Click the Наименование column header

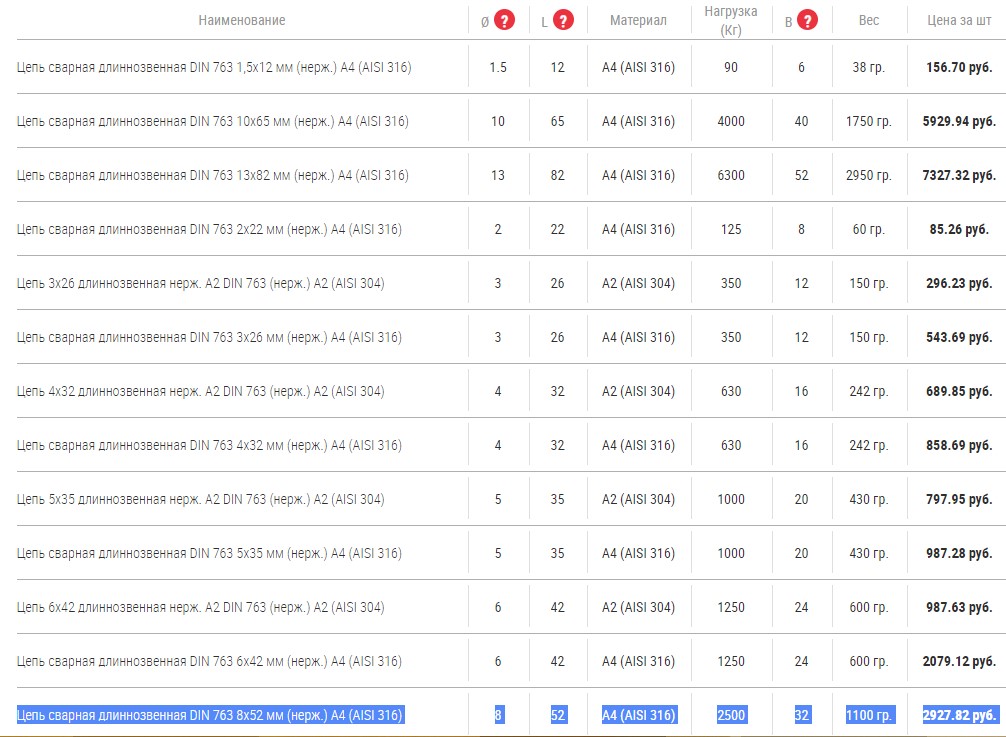click(x=241, y=20)
